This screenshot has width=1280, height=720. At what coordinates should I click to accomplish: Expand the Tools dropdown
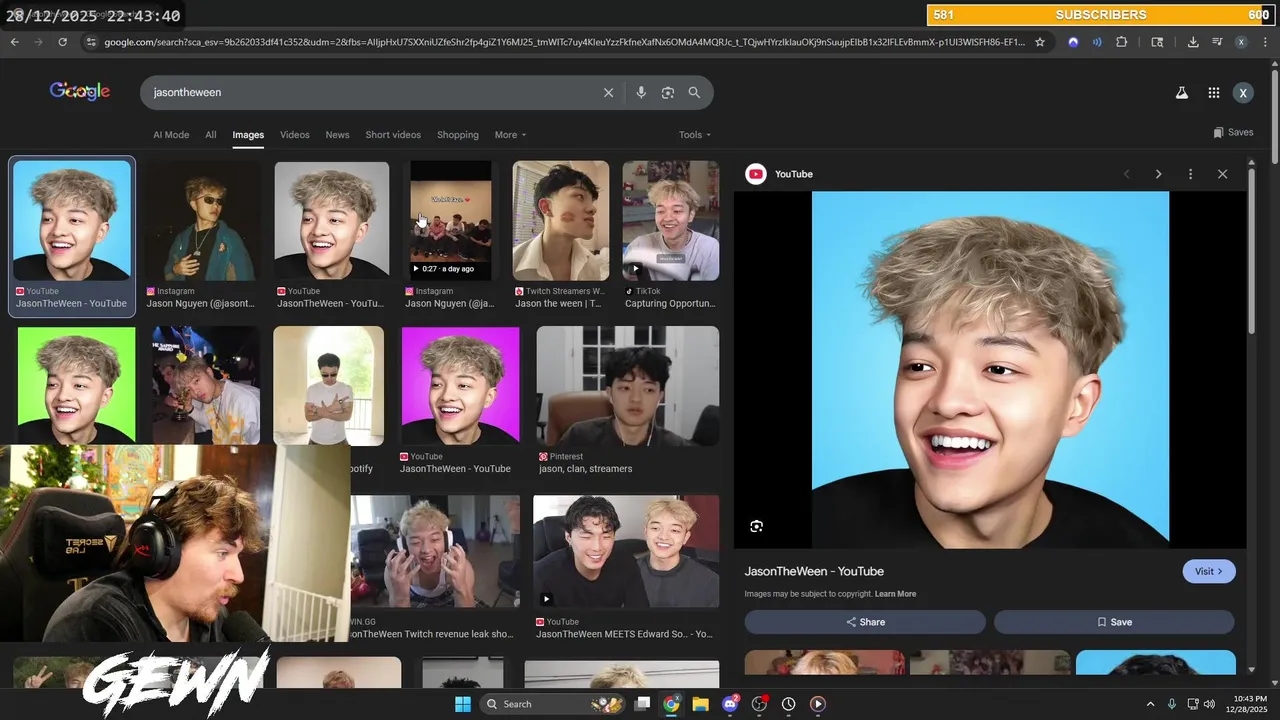pyautogui.click(x=695, y=135)
